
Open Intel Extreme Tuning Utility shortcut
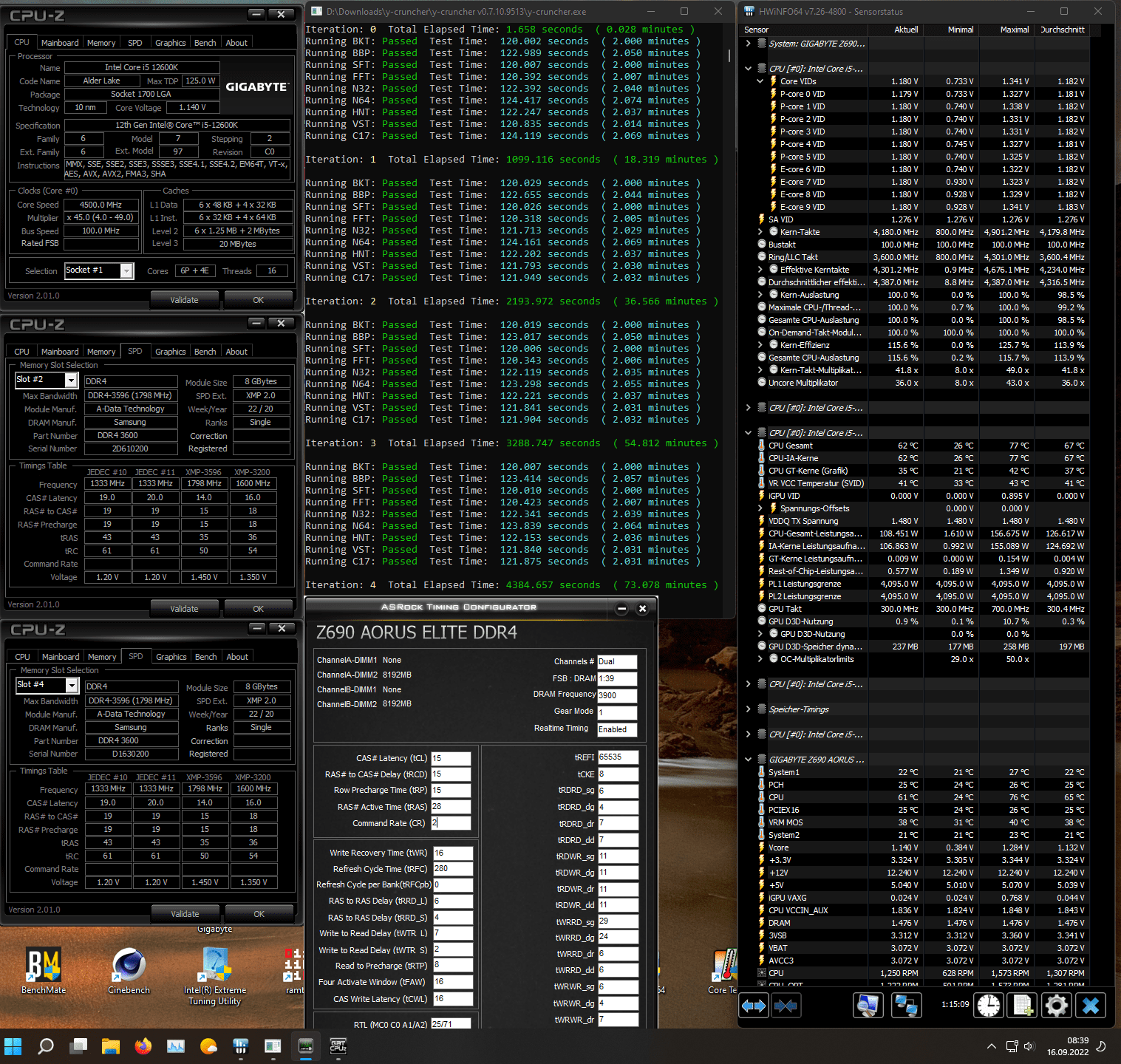215,975
